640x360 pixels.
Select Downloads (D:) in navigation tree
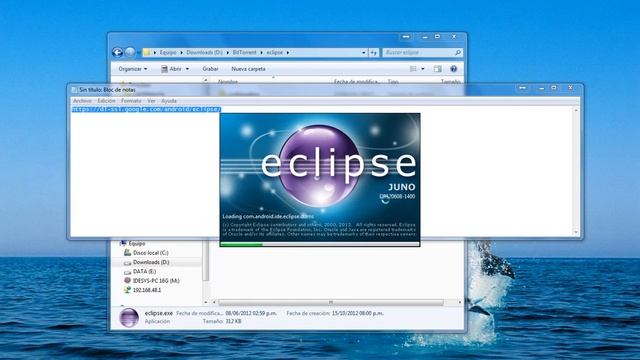[x=151, y=262]
